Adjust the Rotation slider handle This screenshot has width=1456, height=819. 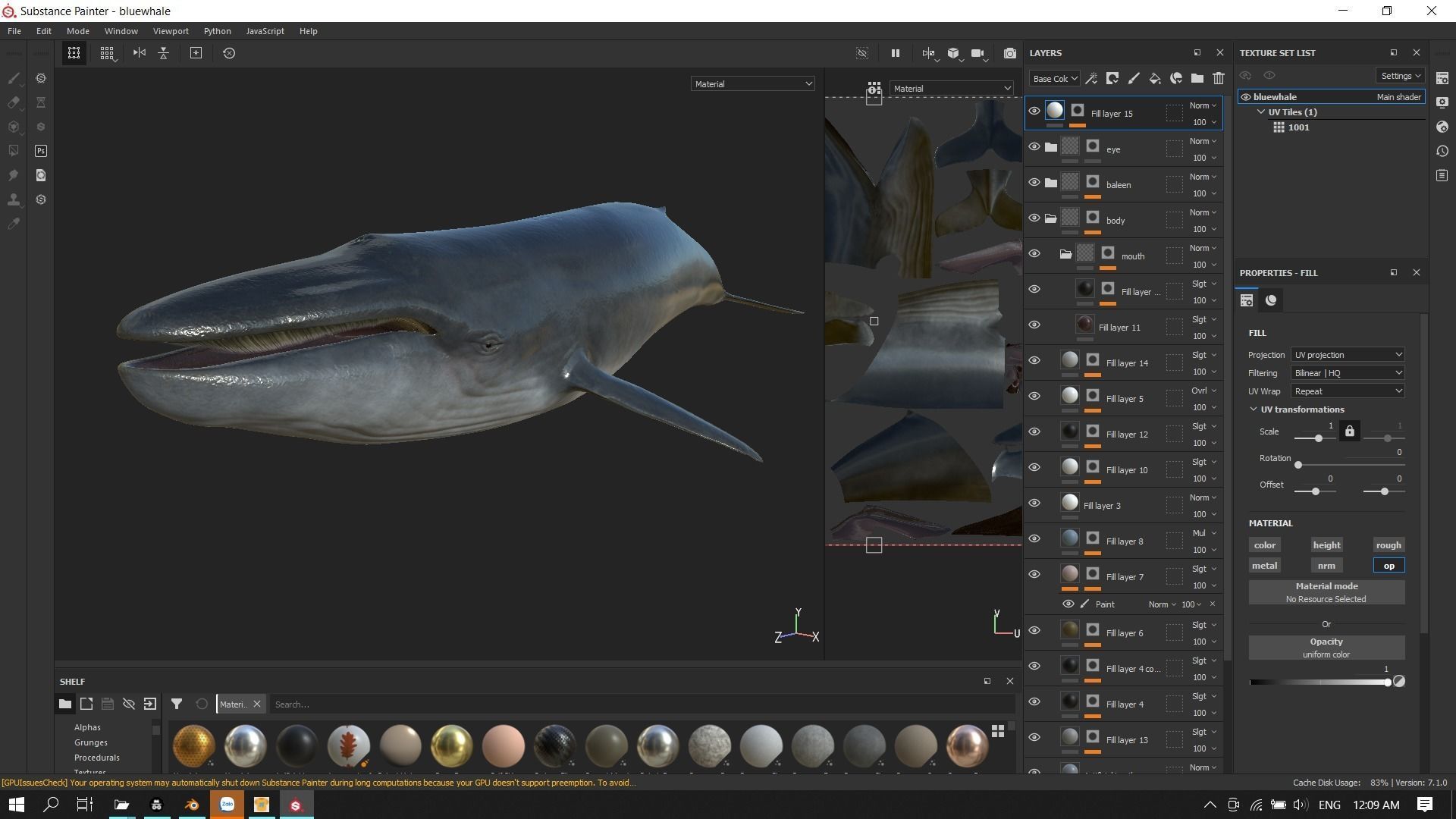(x=1298, y=465)
